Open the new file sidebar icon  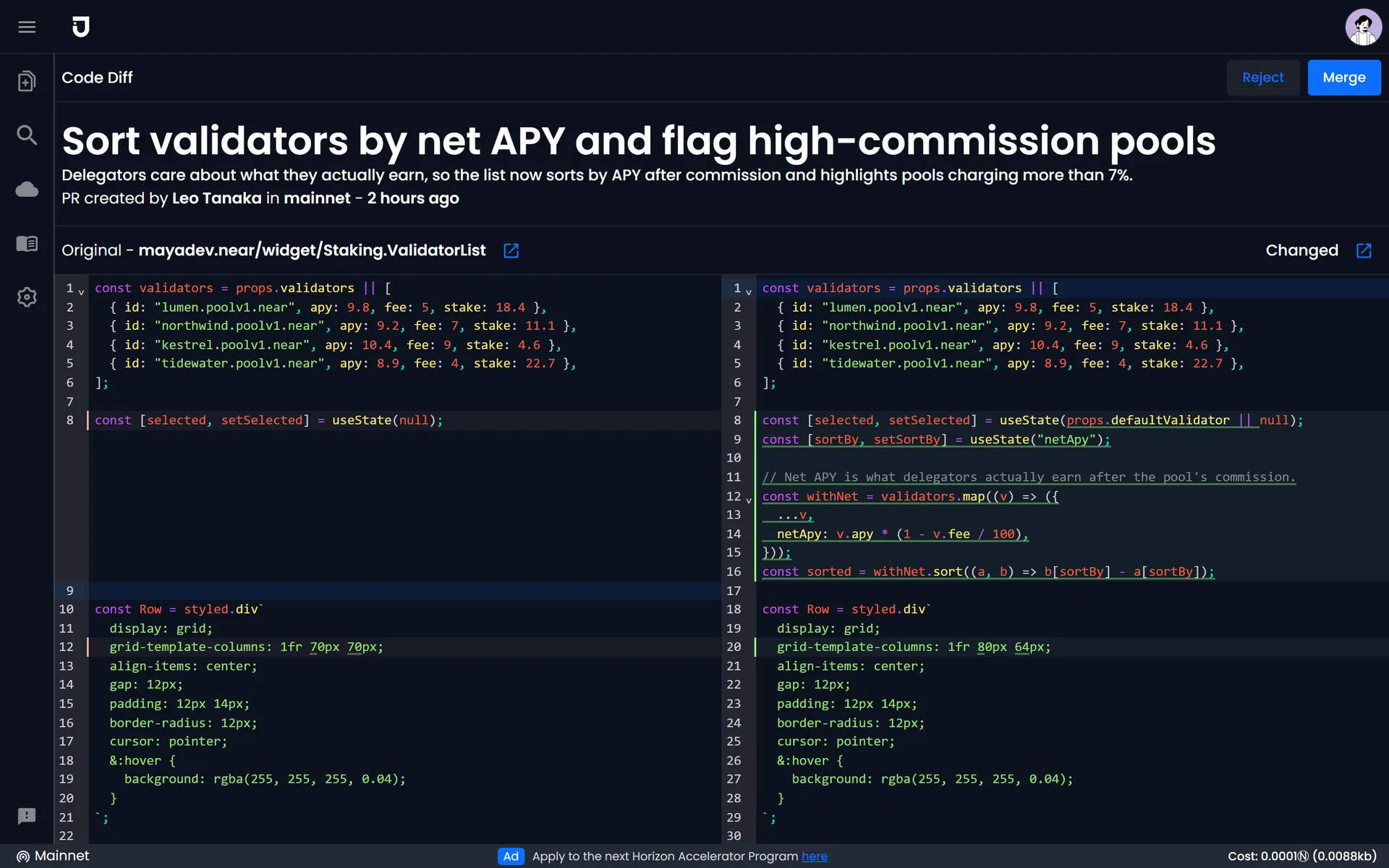(27, 81)
